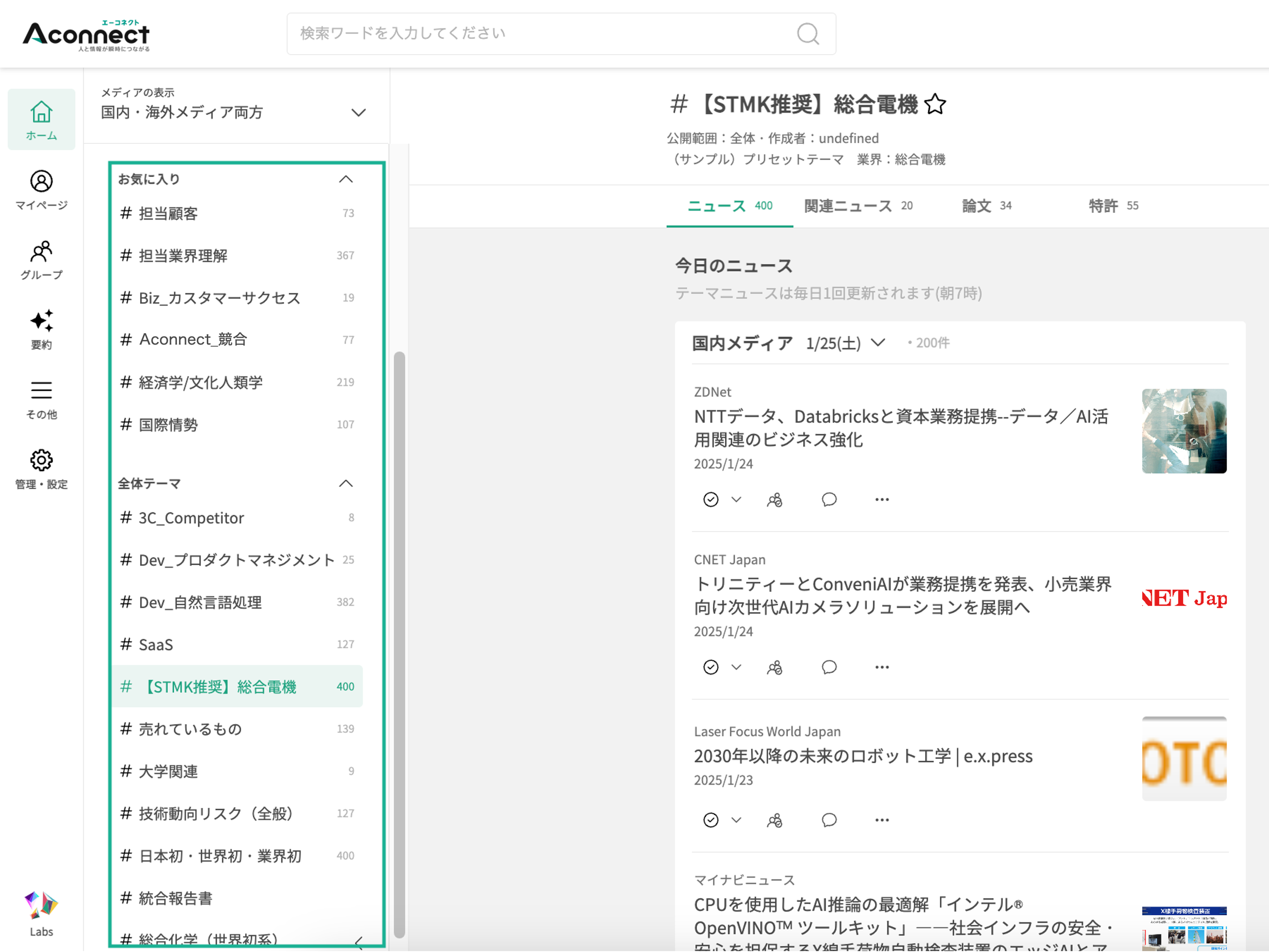The image size is (1269, 952).
Task: Select the 【STMK推奨】総合電機 theme in sidebar
Action: (237, 686)
